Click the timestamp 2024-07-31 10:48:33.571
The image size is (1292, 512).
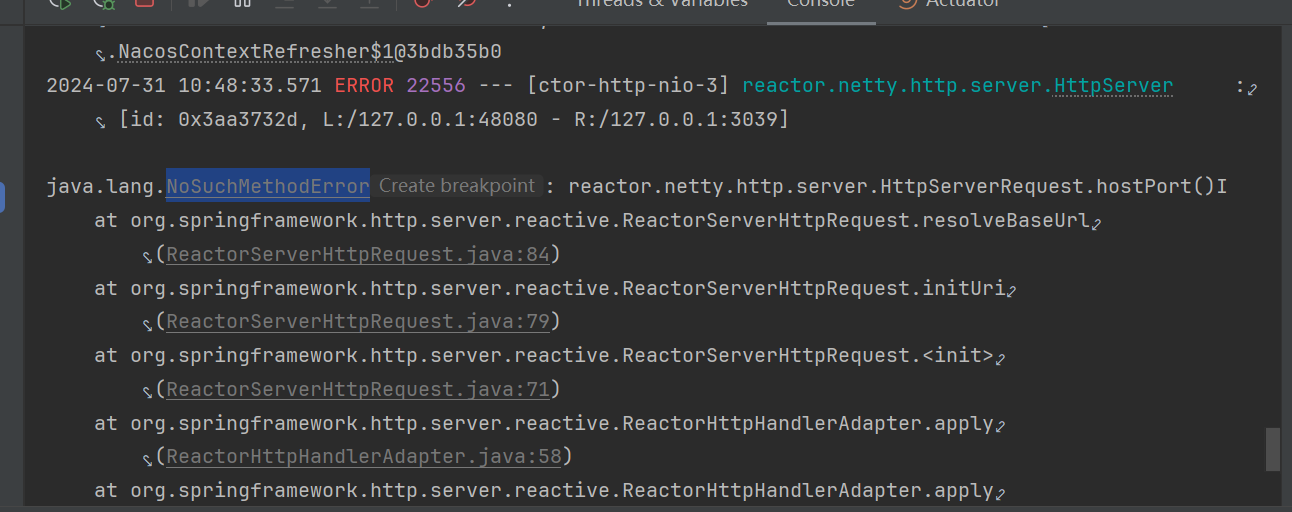point(184,86)
